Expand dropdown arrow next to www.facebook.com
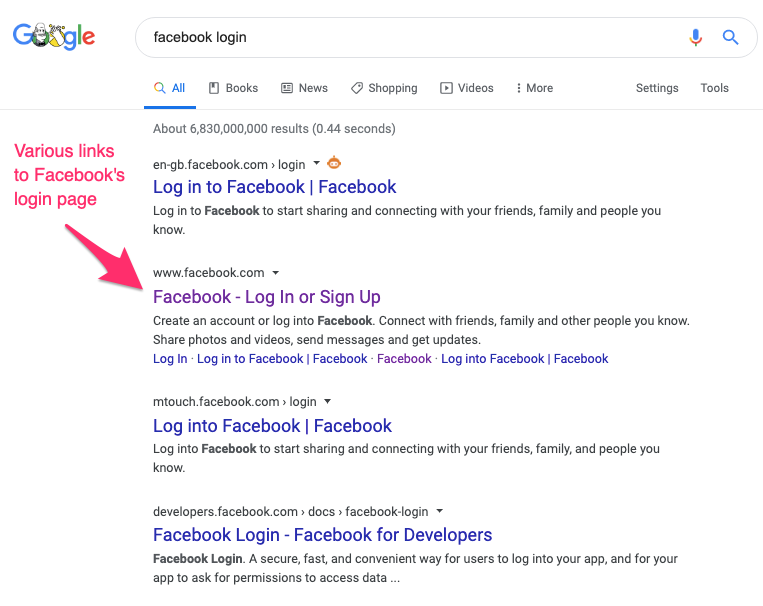 (275, 273)
